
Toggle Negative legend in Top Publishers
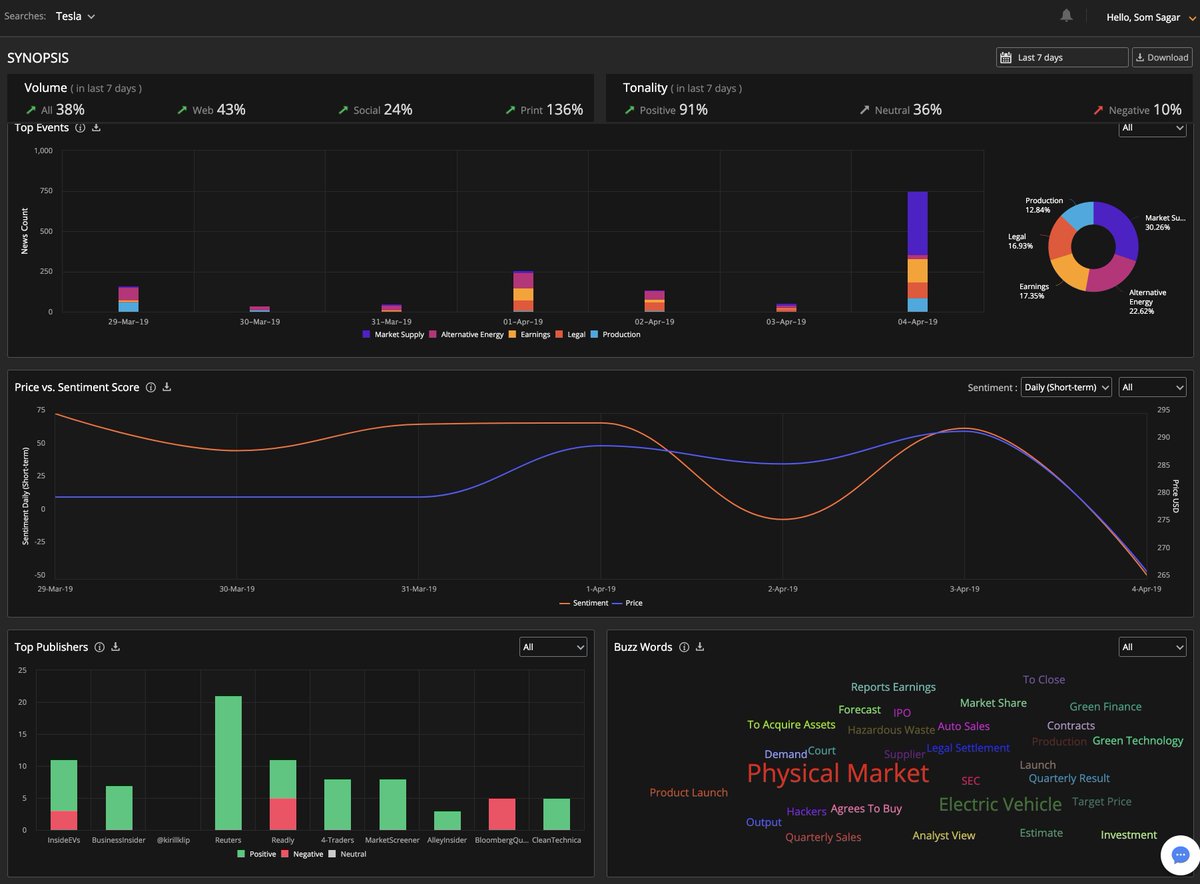point(303,854)
